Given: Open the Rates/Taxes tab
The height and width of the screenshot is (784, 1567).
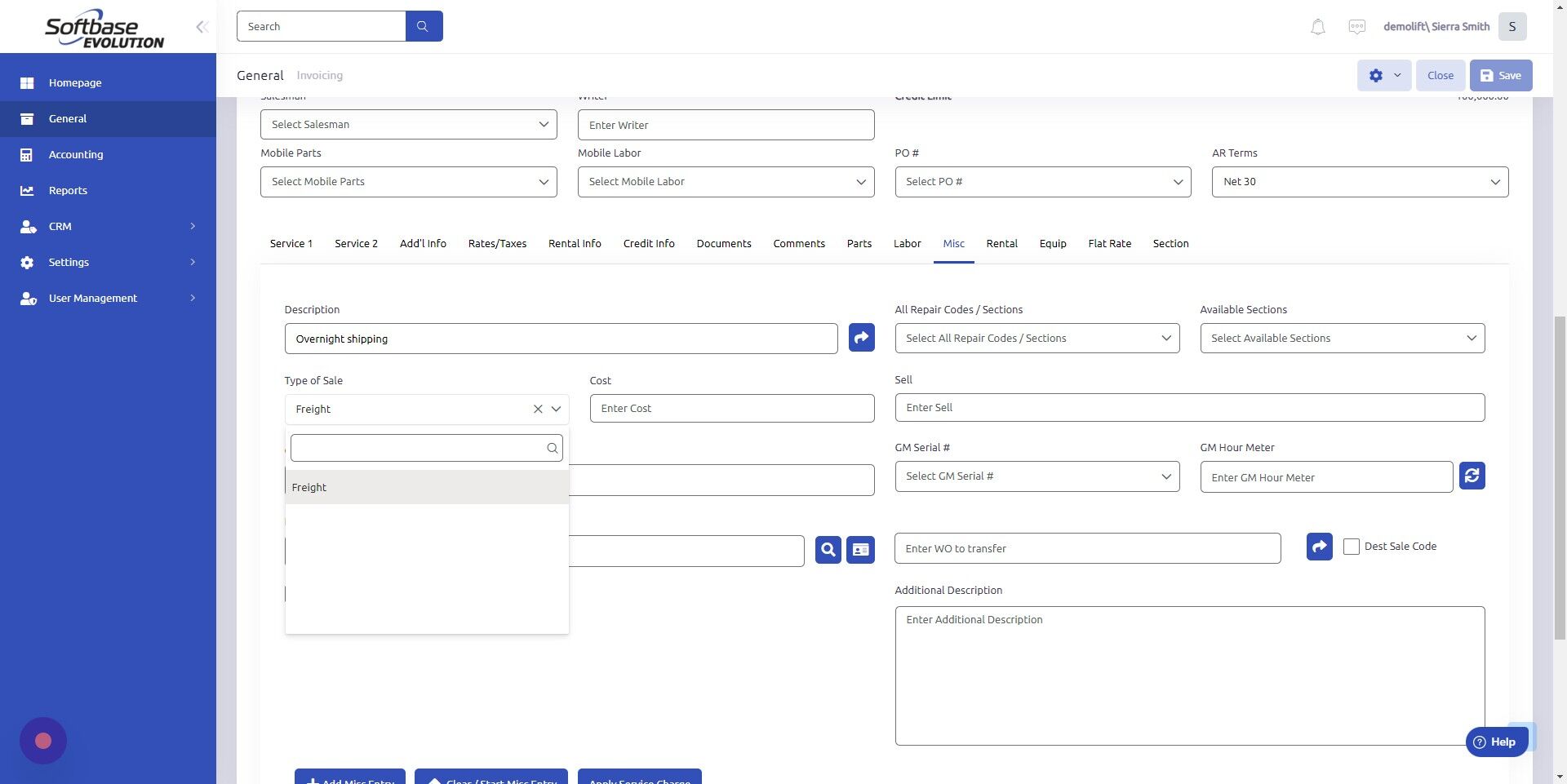Looking at the screenshot, I should (497, 243).
